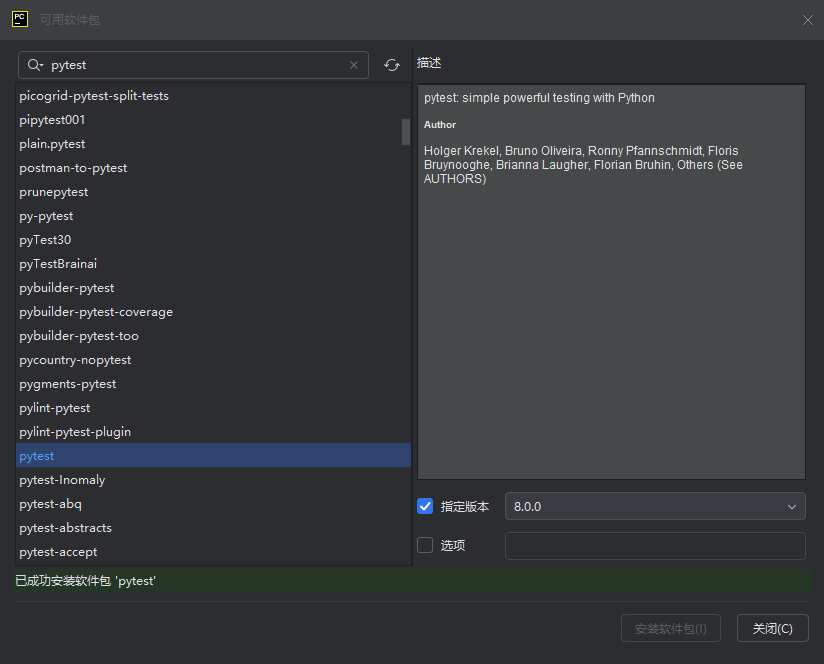This screenshot has height=664, width=824.
Task: Select pybuilder-pytest-too package
Action: tap(213, 336)
